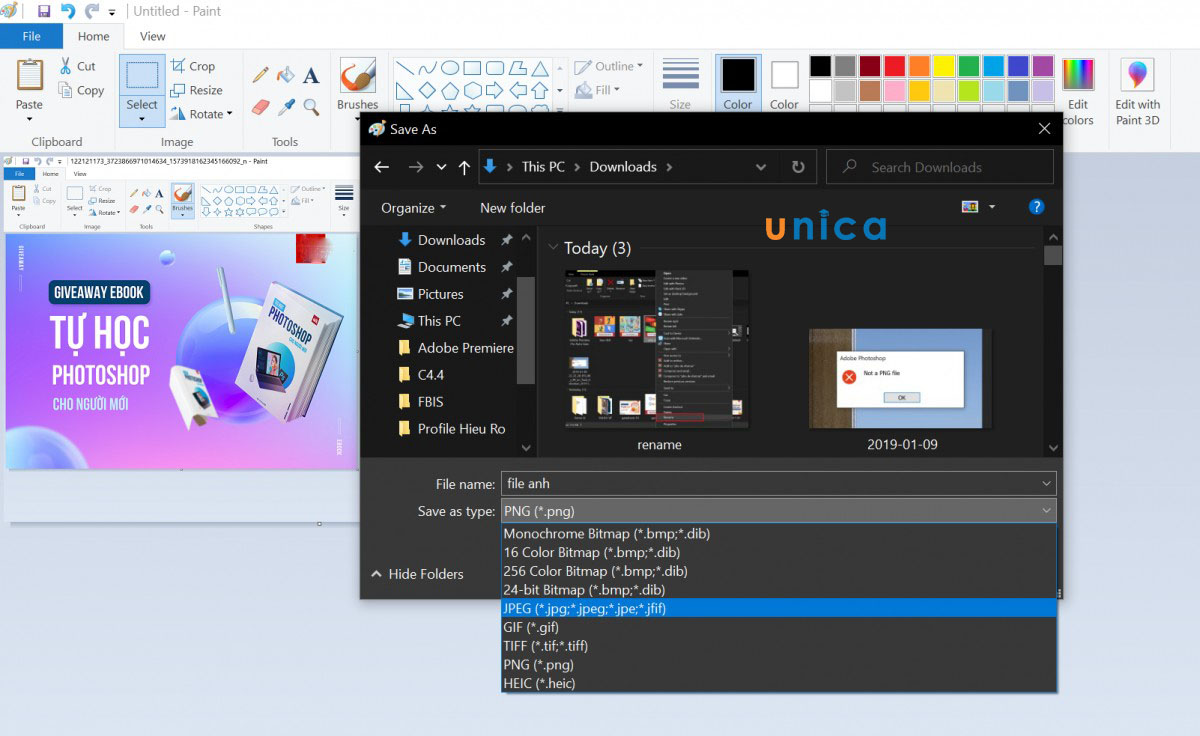Viewport: 1200px width, 736px height.
Task: Pick the yellow swatch in the palette
Action: tap(944, 66)
